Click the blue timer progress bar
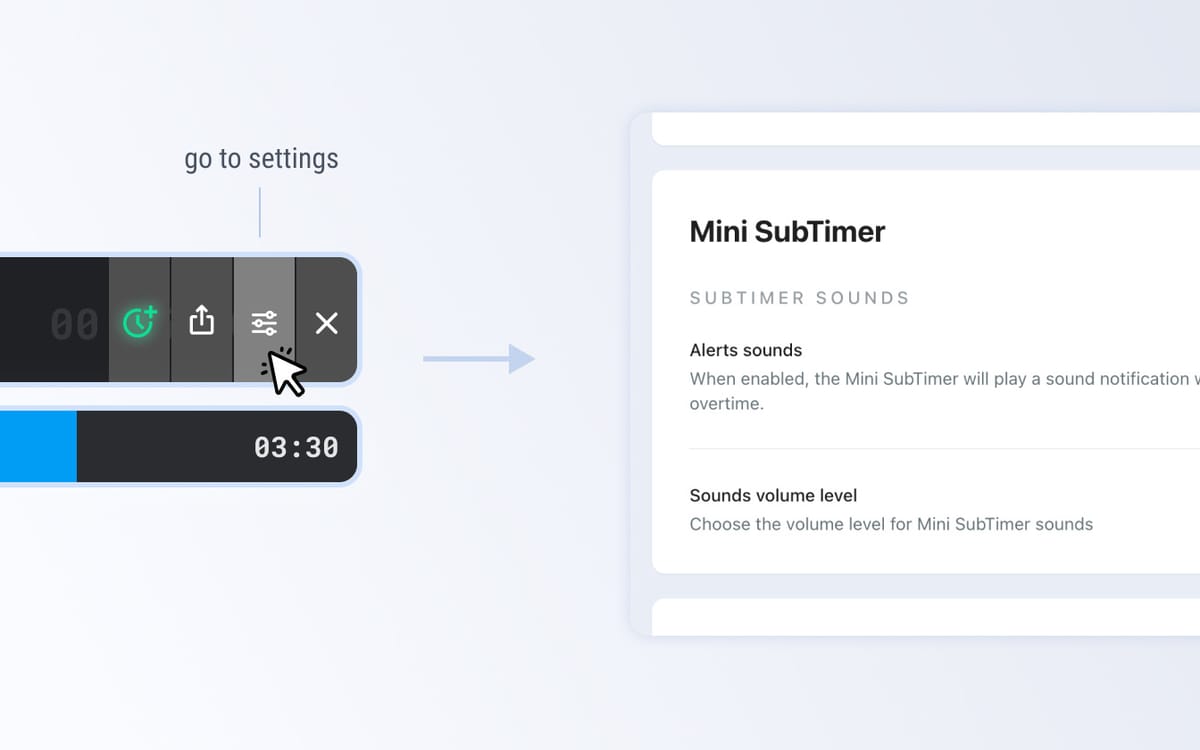The image size is (1200, 750). (x=38, y=447)
